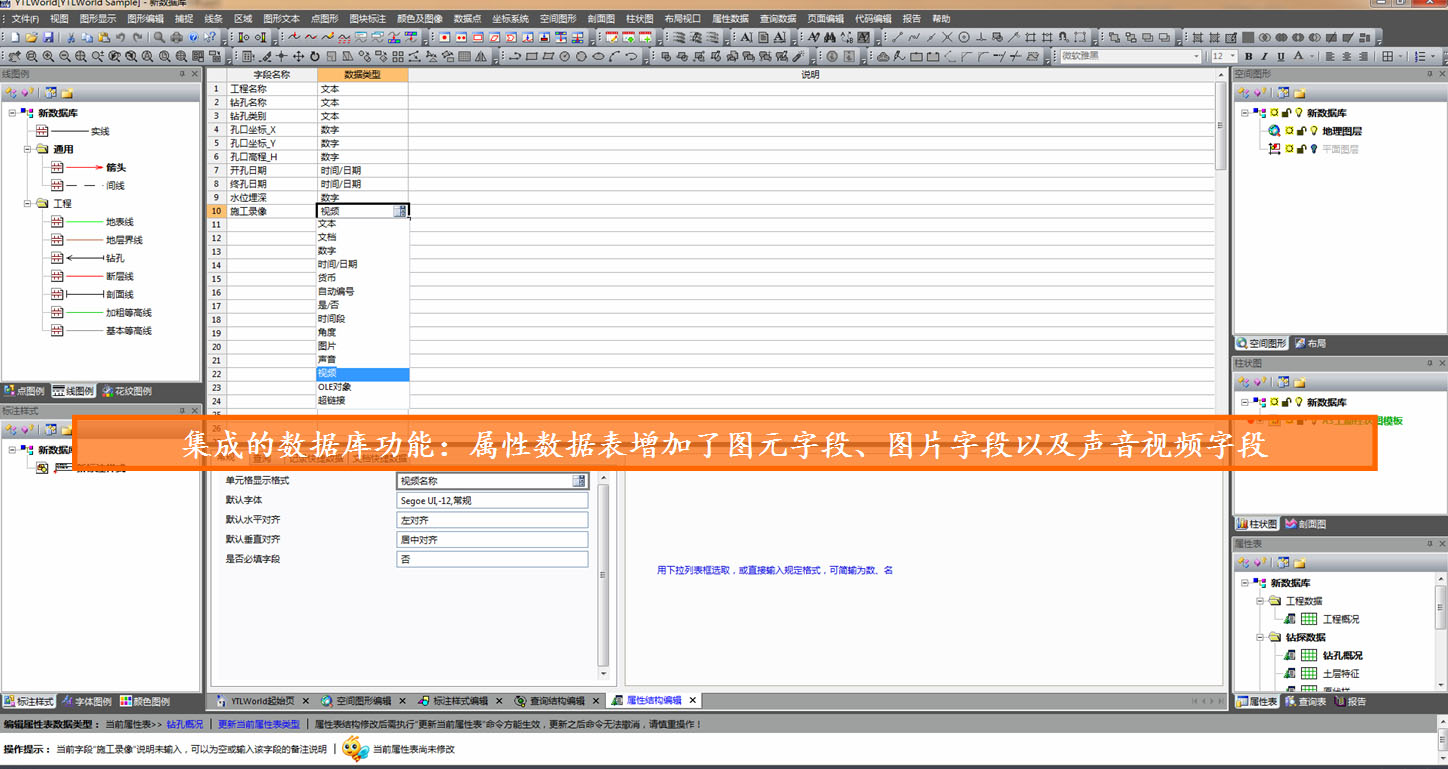Click the bee mascot icon in status bar
1448x769 pixels.
pos(355,748)
